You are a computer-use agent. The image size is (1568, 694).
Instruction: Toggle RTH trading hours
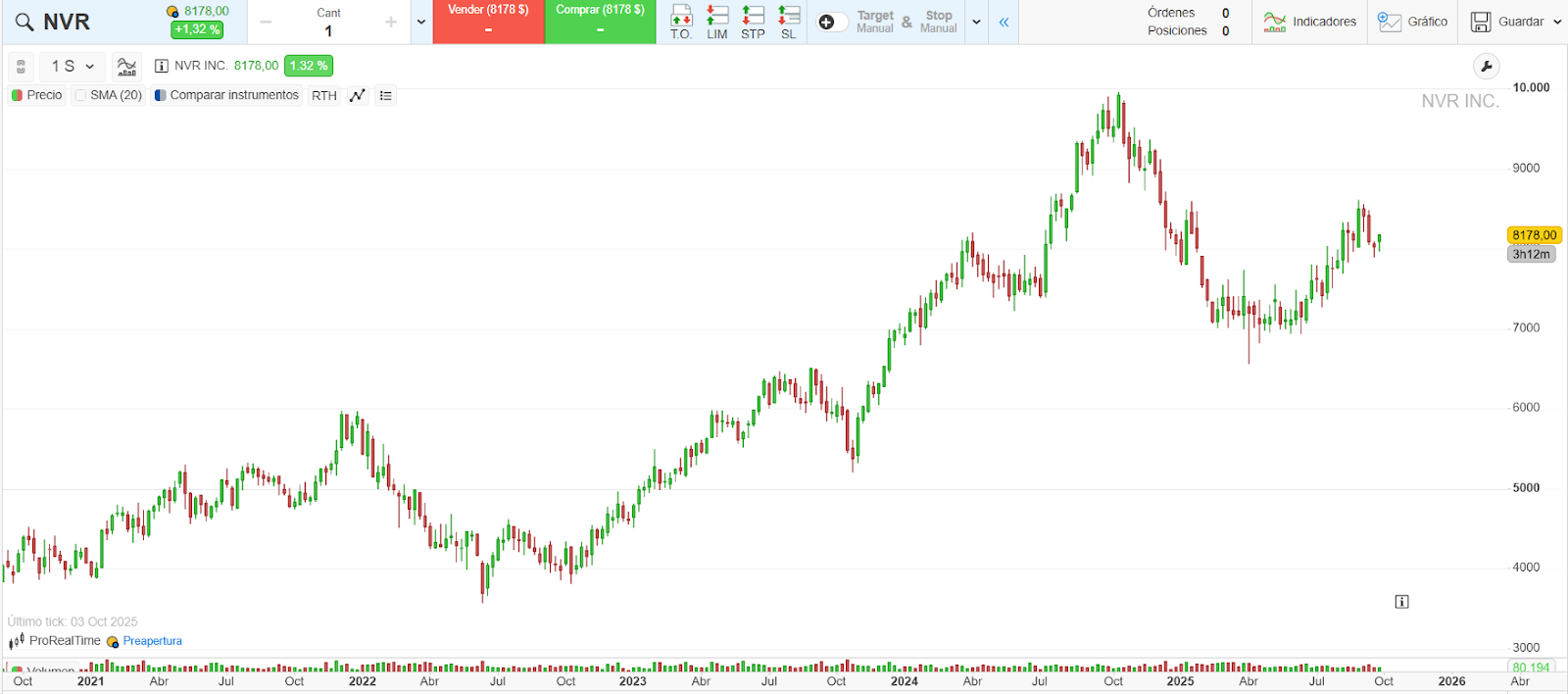pos(324,95)
